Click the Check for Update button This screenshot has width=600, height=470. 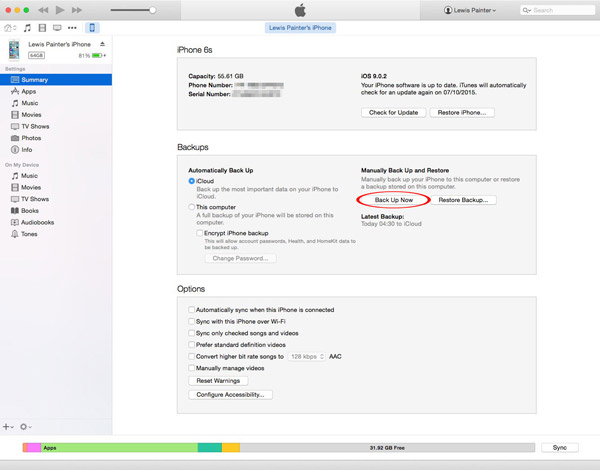click(392, 113)
